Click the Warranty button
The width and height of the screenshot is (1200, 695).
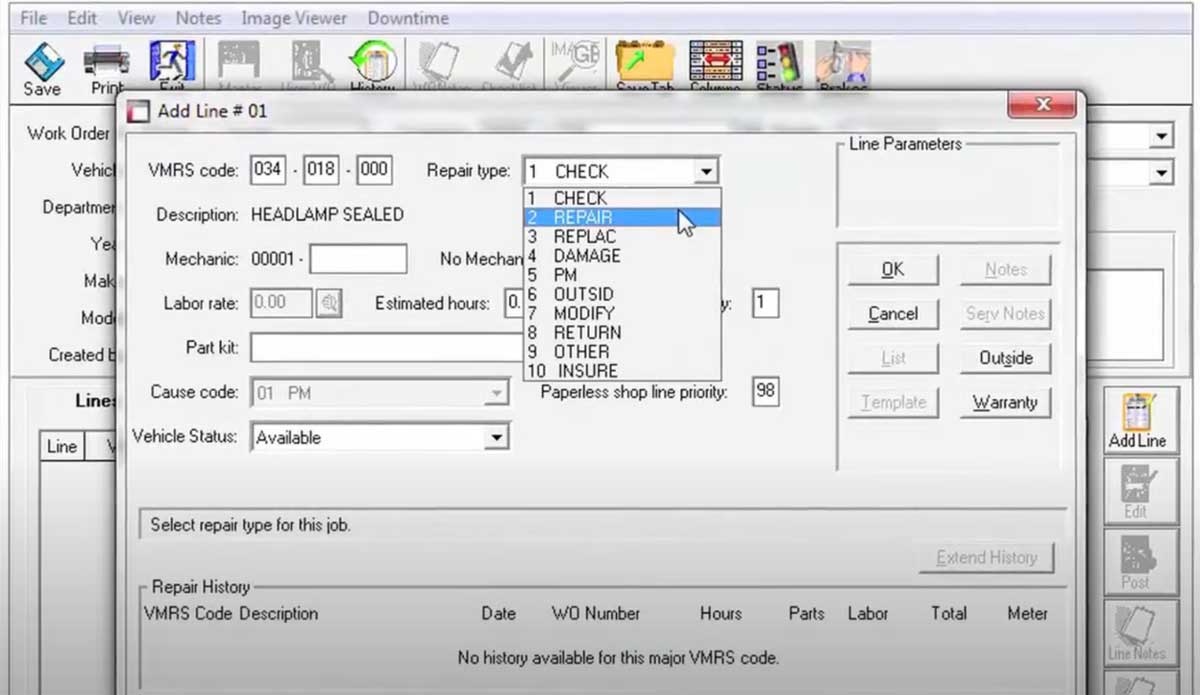click(1005, 402)
